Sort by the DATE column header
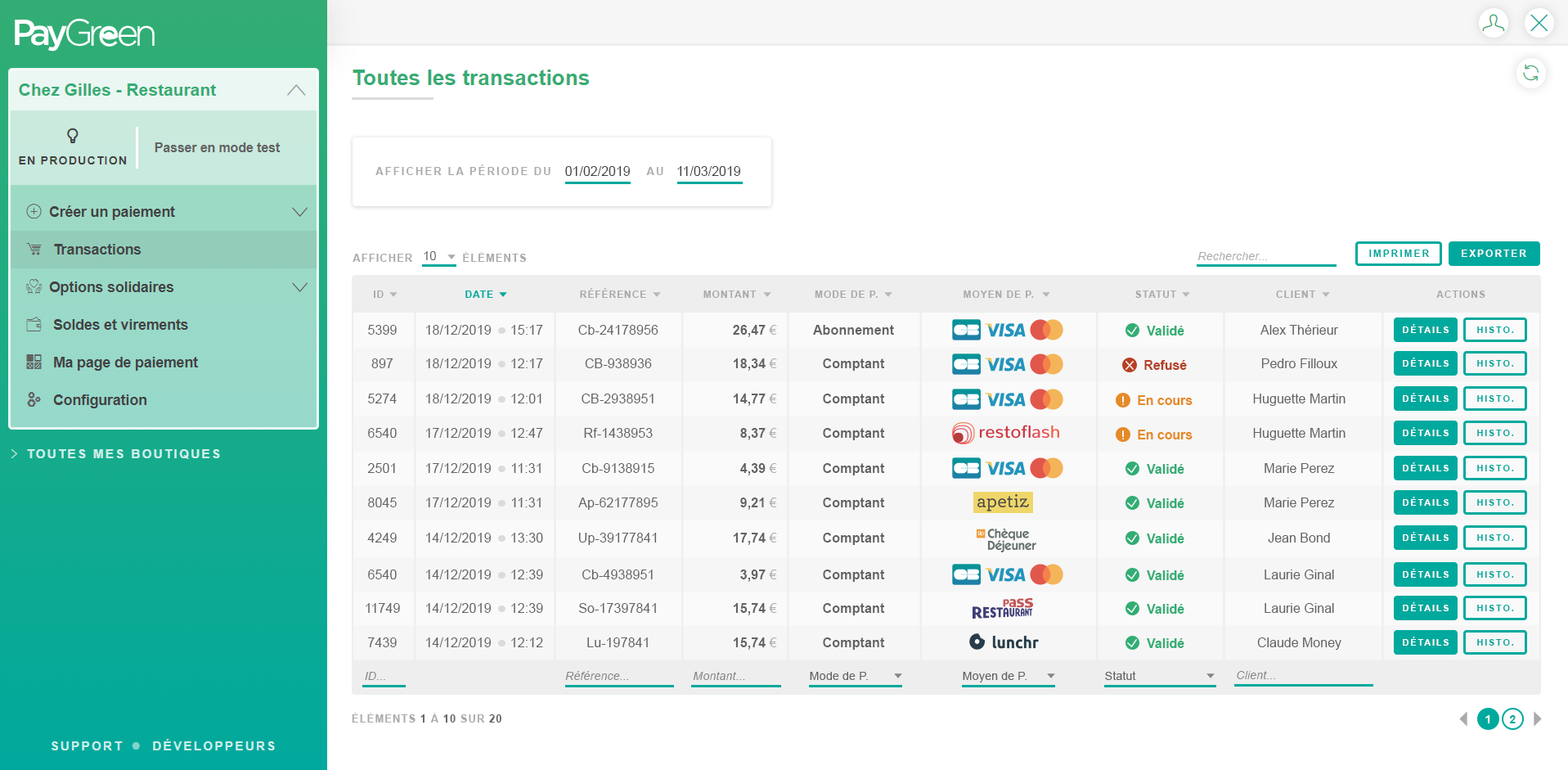 (x=486, y=294)
